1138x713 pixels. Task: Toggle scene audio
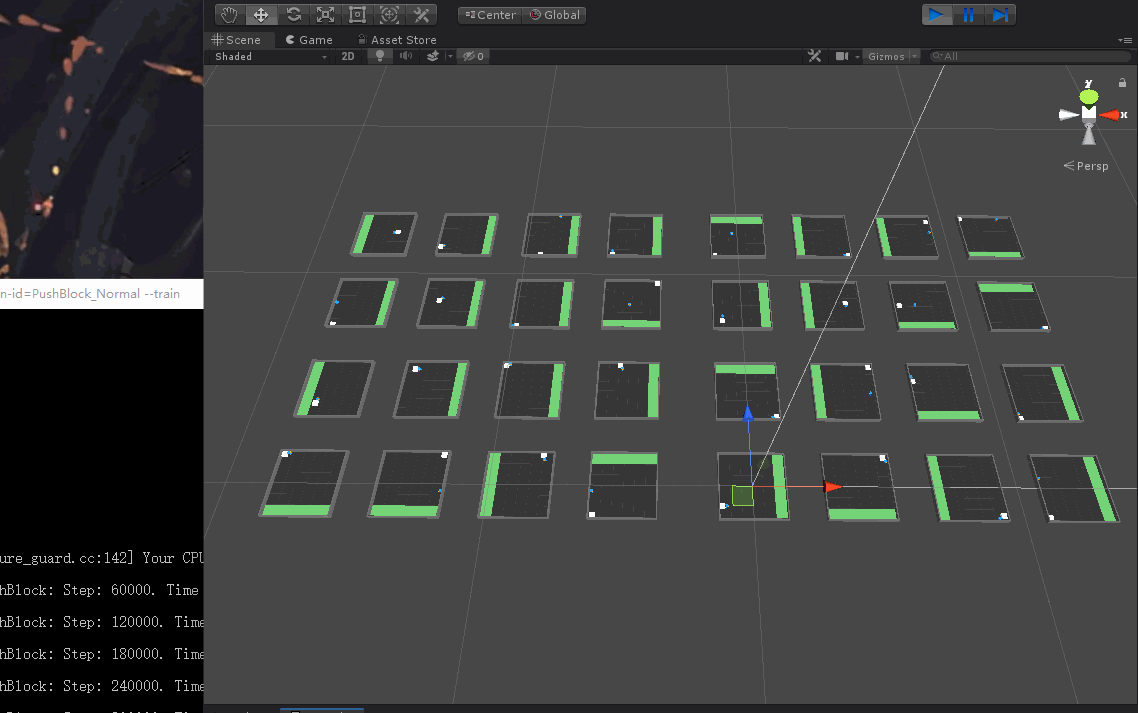pyautogui.click(x=406, y=57)
